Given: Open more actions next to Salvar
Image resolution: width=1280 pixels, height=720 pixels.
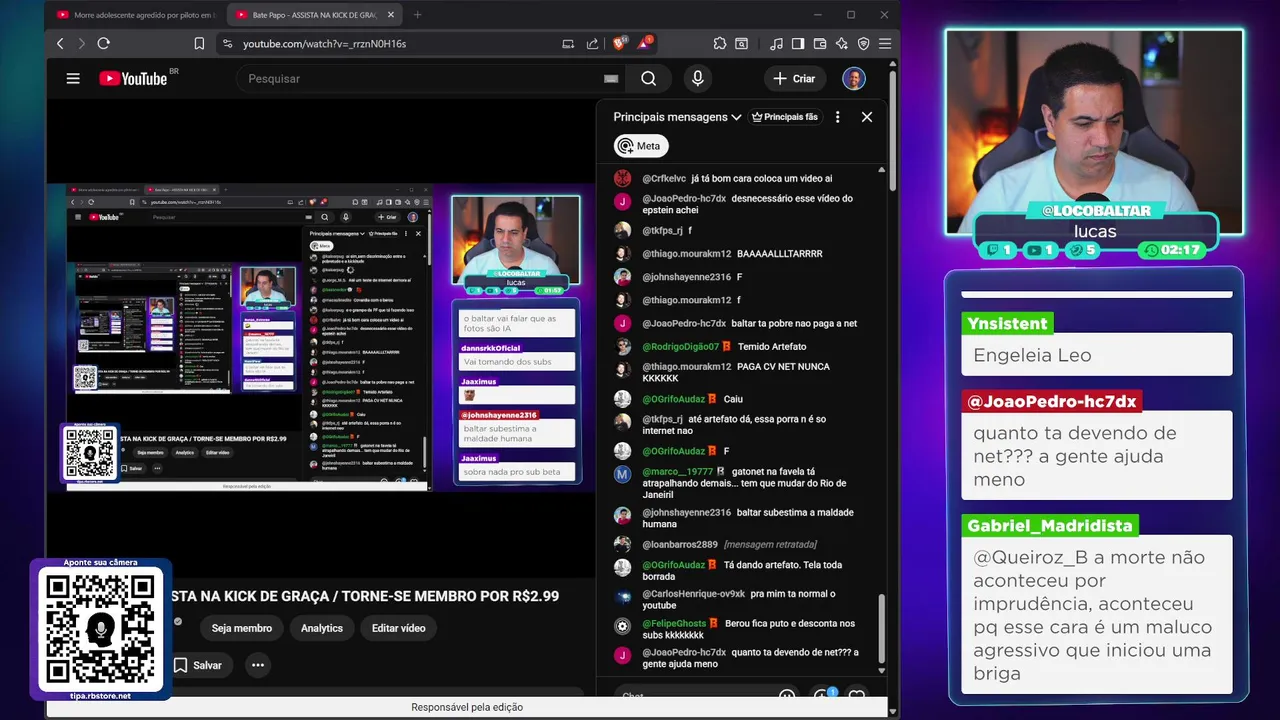Looking at the screenshot, I should [258, 665].
